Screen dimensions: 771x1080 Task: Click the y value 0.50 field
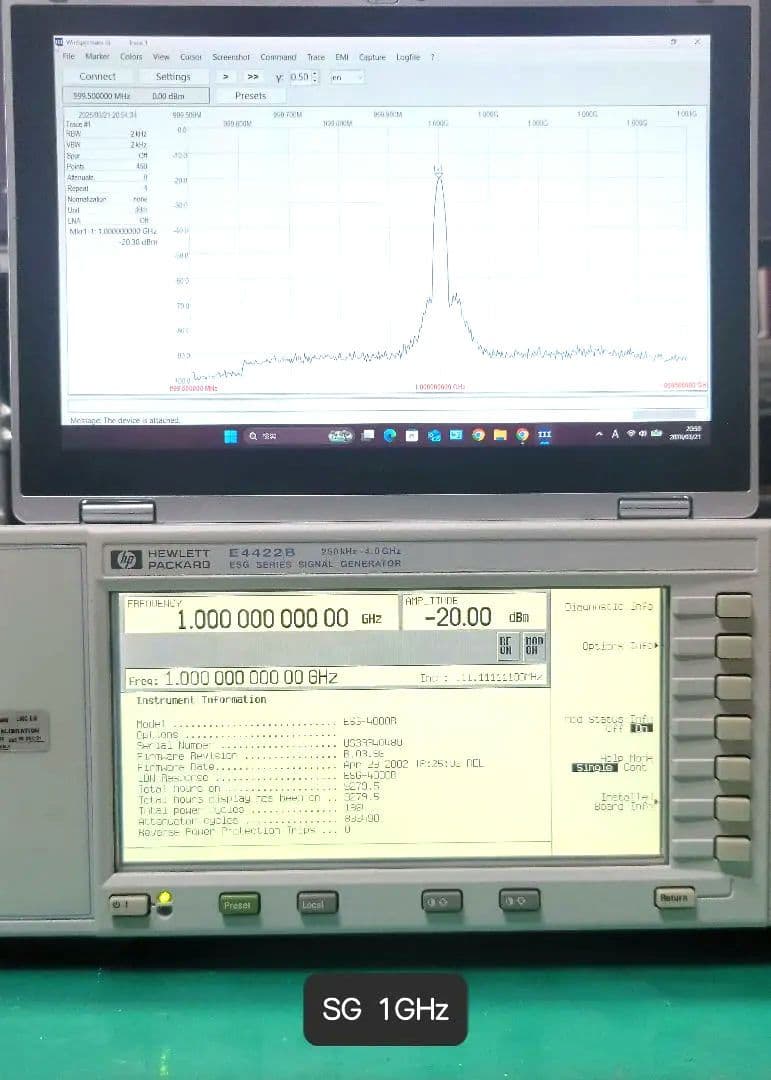tap(300, 77)
